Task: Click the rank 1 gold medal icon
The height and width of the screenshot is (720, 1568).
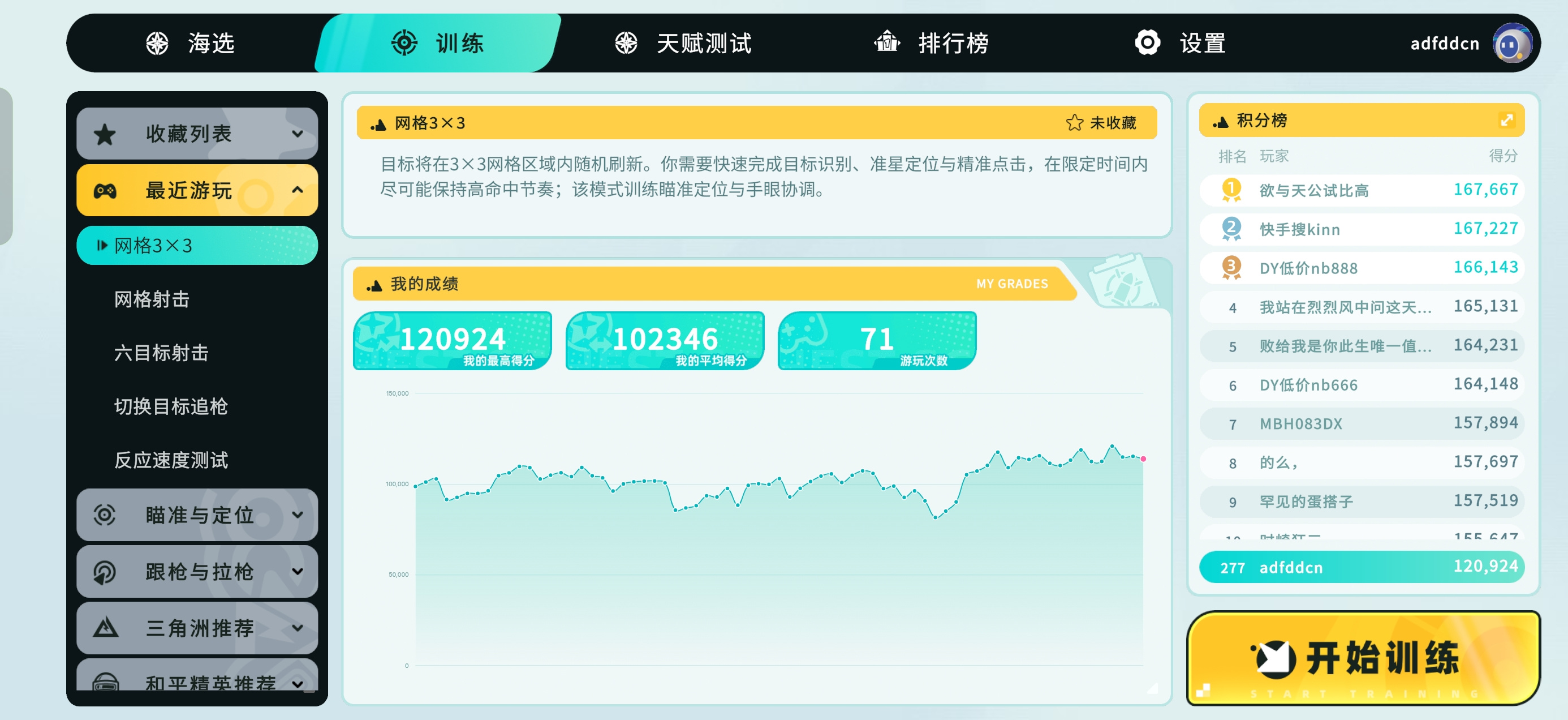Action: 1231,190
